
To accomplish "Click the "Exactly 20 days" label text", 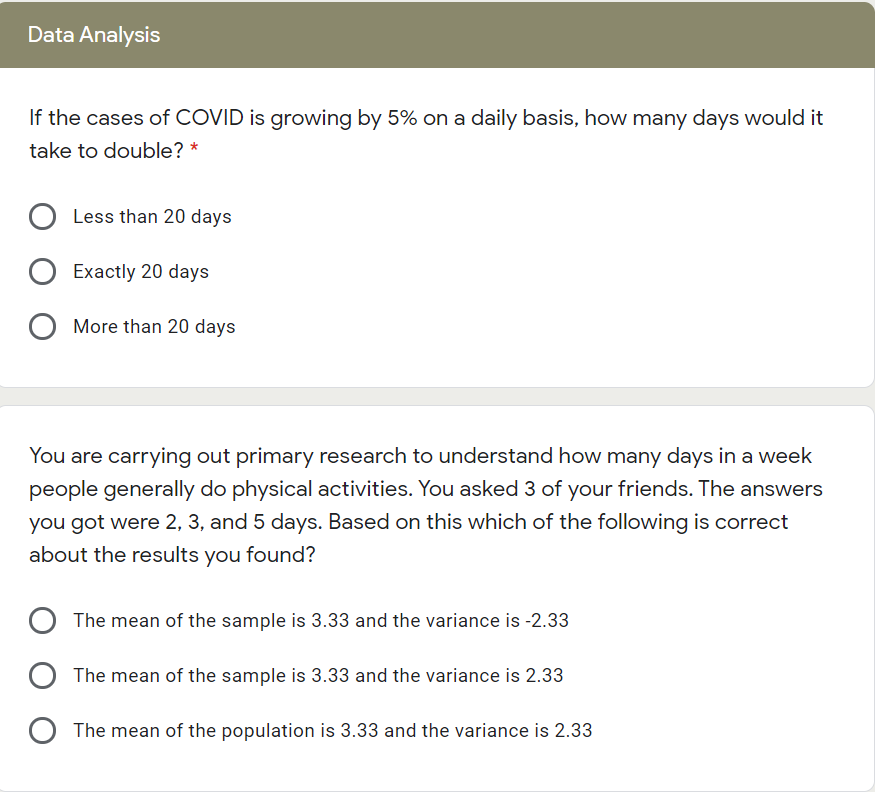I will [141, 271].
